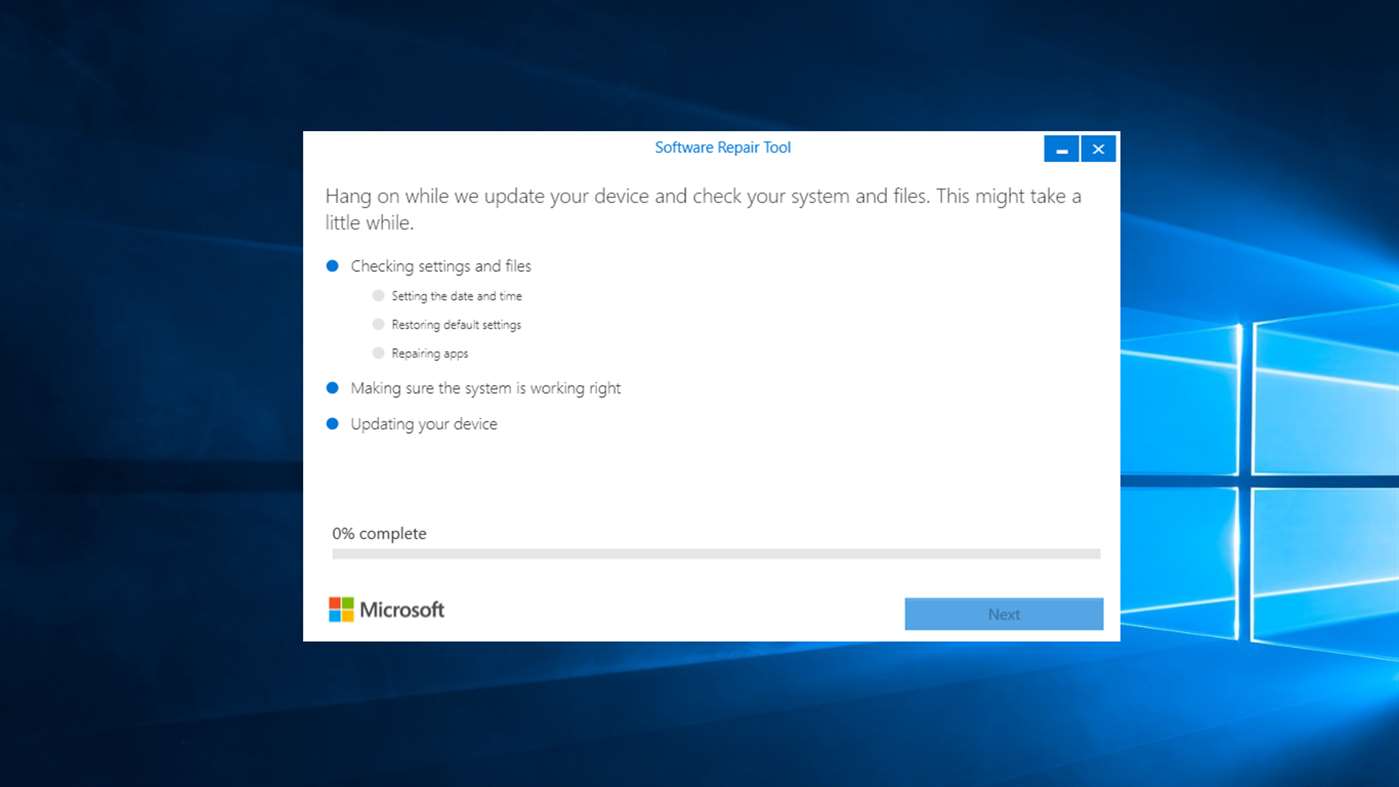
Task: Click the gray dot beside Restoring default settings
Action: coord(378,324)
